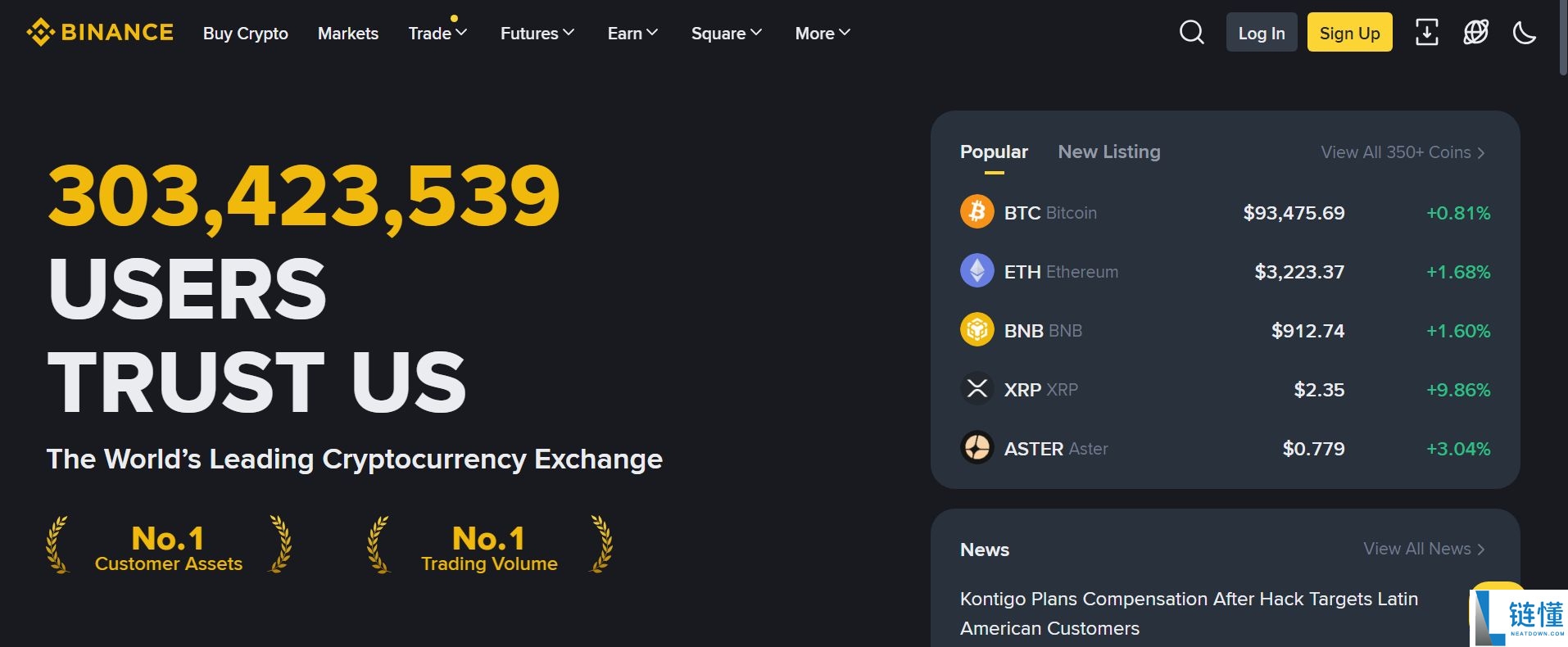1568x647 pixels.
Task: Open the Kontigo hack news headline
Action: click(x=1189, y=613)
